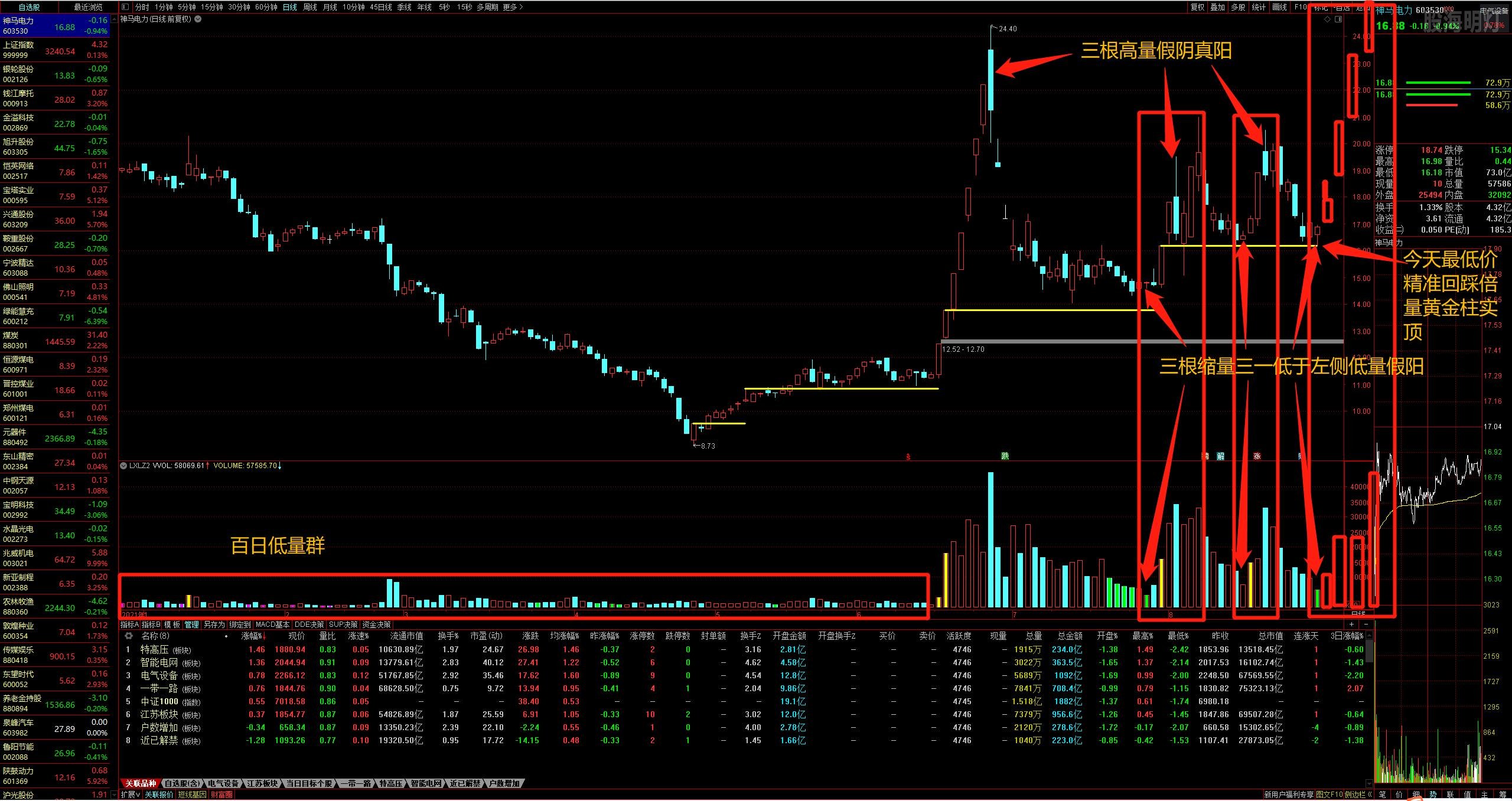1512x801 pixels.
Task: Expand the 更多 periods menu
Action: [513, 7]
